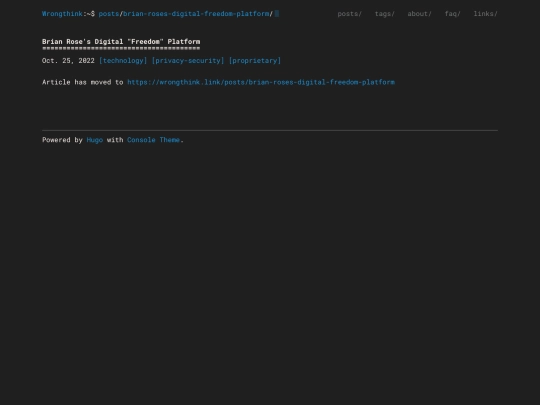Select the [proprietary] tag

[x=255, y=61]
